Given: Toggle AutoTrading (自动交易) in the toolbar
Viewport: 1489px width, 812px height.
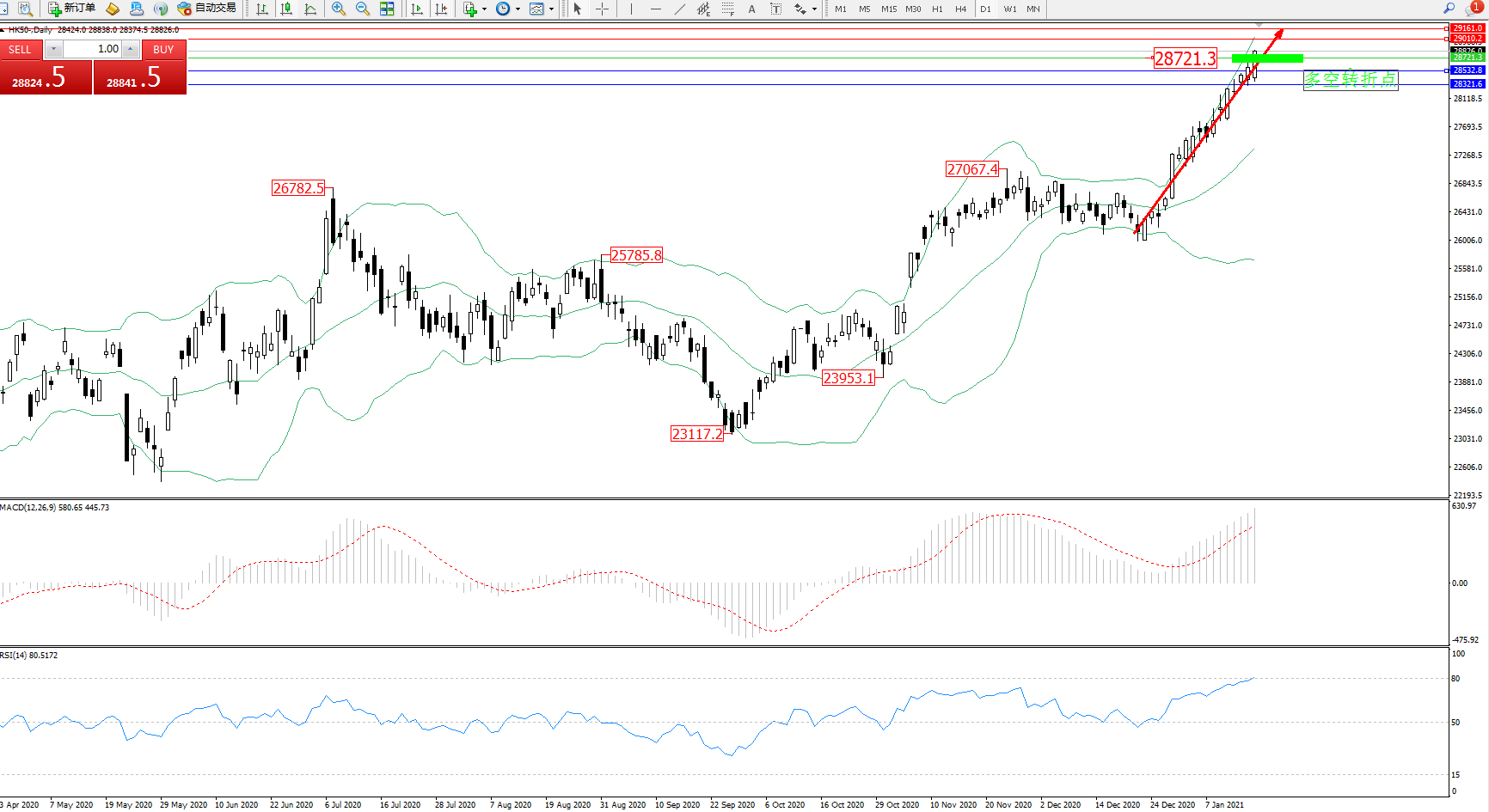Looking at the screenshot, I should (206, 9).
